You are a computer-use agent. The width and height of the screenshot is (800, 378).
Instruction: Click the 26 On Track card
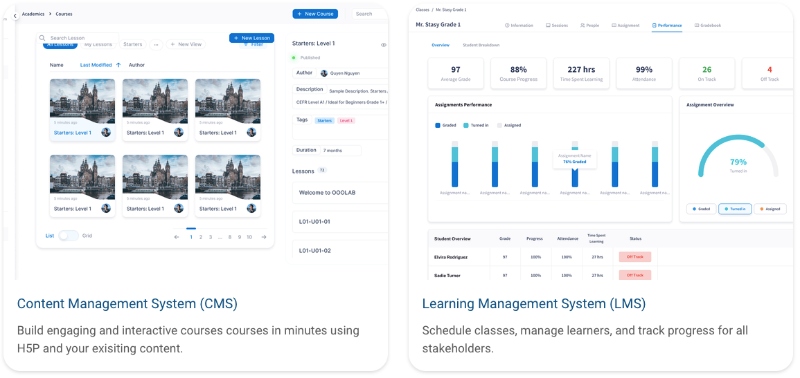[x=707, y=73]
